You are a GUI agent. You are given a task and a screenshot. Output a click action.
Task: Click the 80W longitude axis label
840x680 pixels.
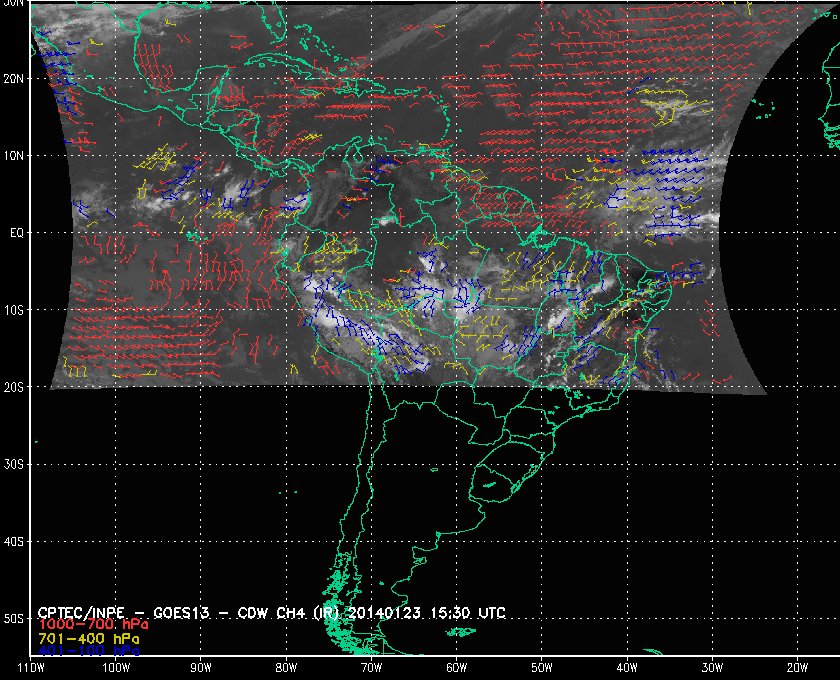[286, 667]
